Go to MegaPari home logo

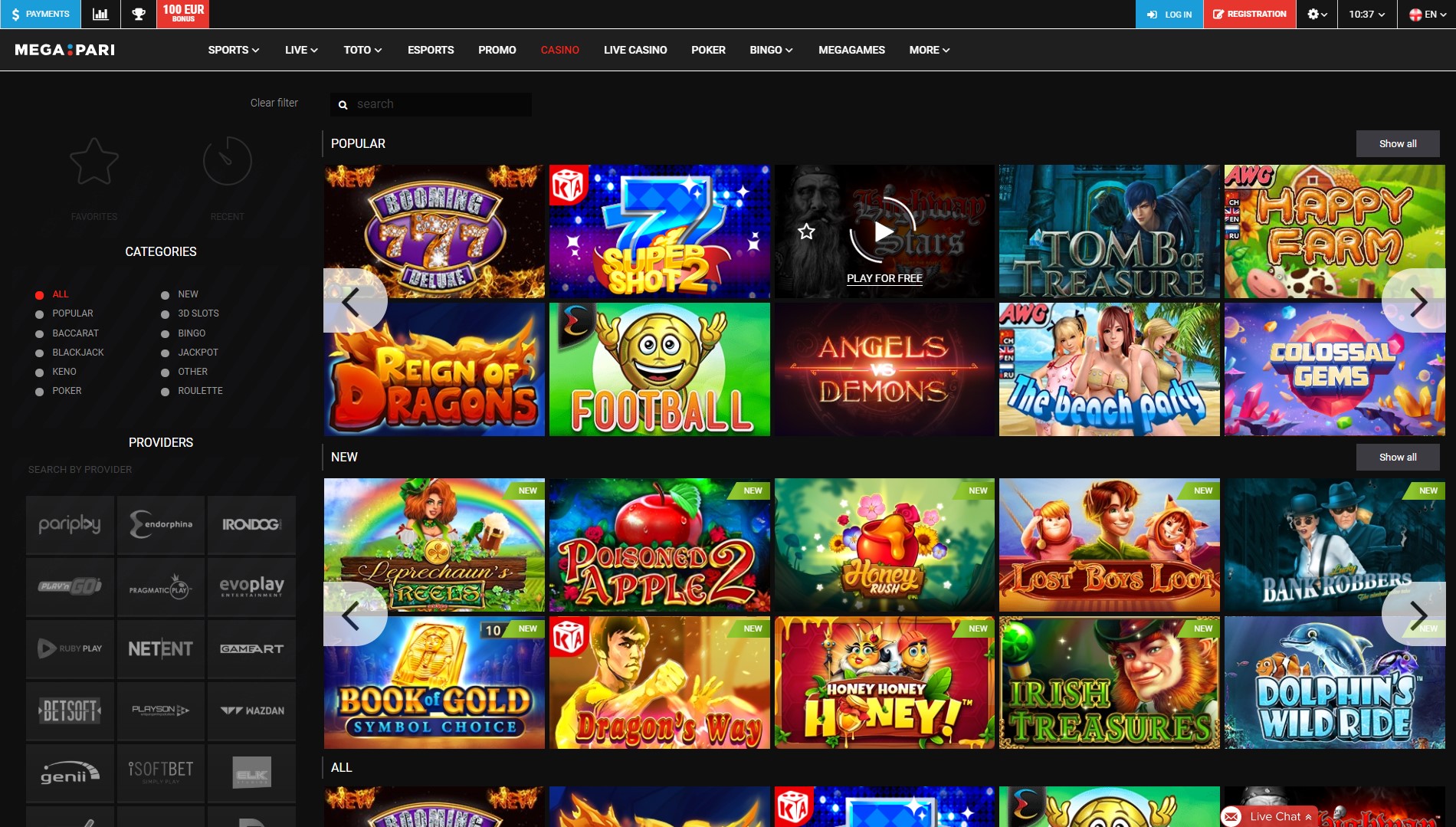(65, 50)
